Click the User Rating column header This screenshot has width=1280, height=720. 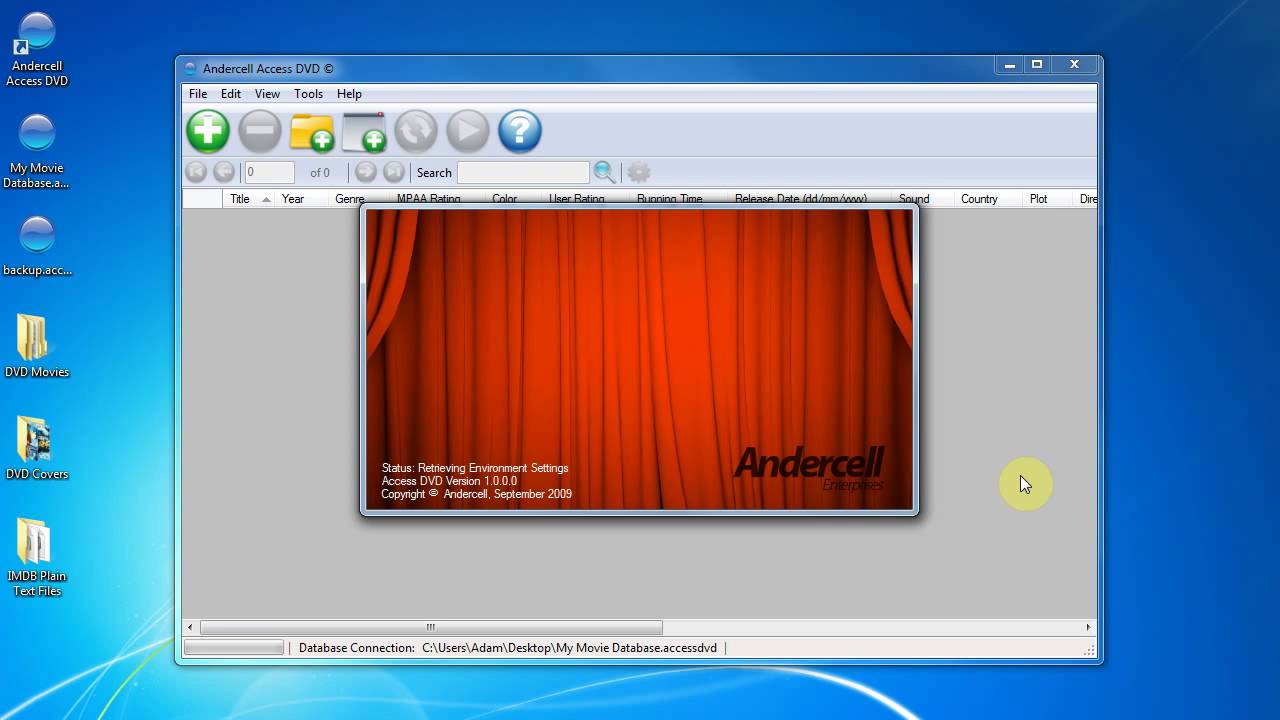[x=576, y=199]
